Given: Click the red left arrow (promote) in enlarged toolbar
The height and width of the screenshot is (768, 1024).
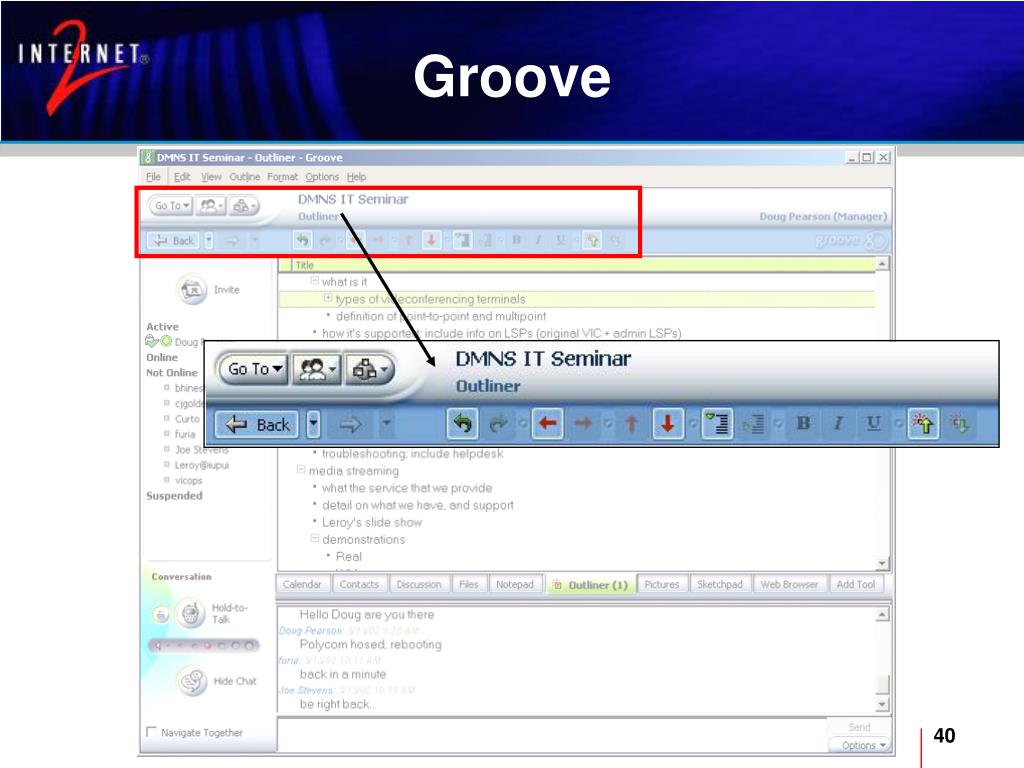Looking at the screenshot, I should click(x=548, y=424).
